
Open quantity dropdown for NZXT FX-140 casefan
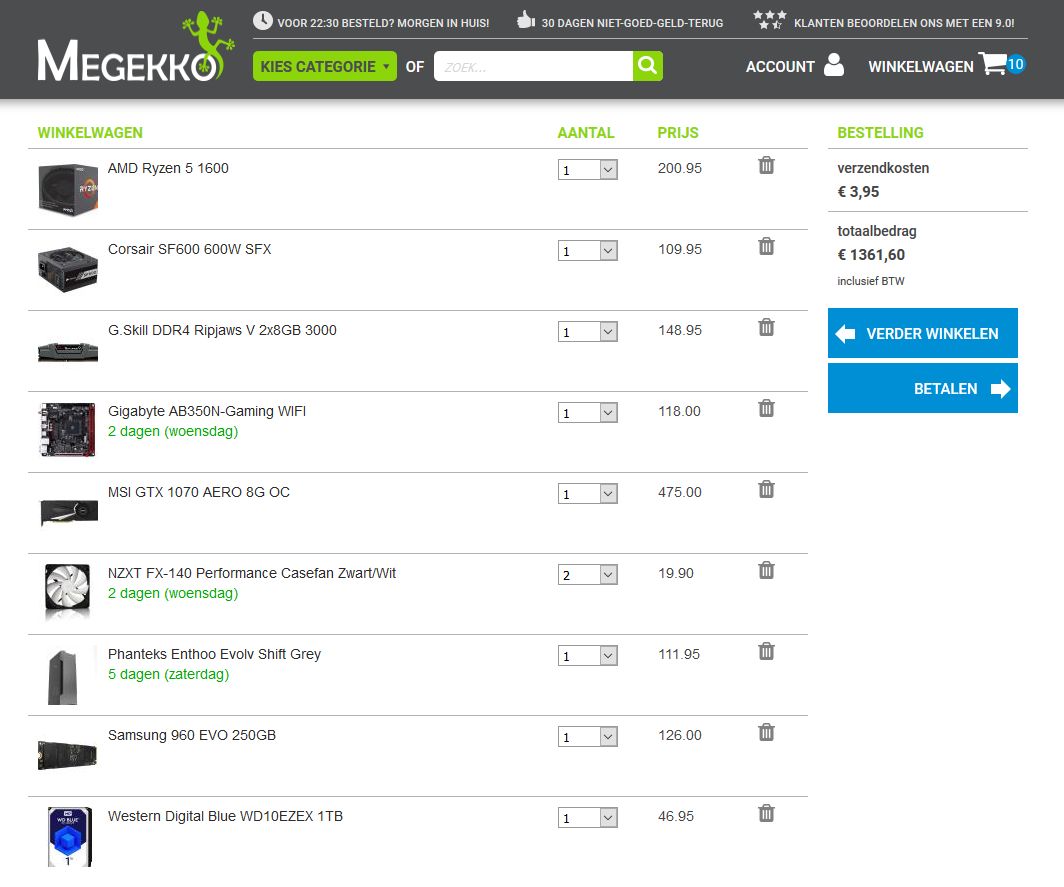pos(588,575)
